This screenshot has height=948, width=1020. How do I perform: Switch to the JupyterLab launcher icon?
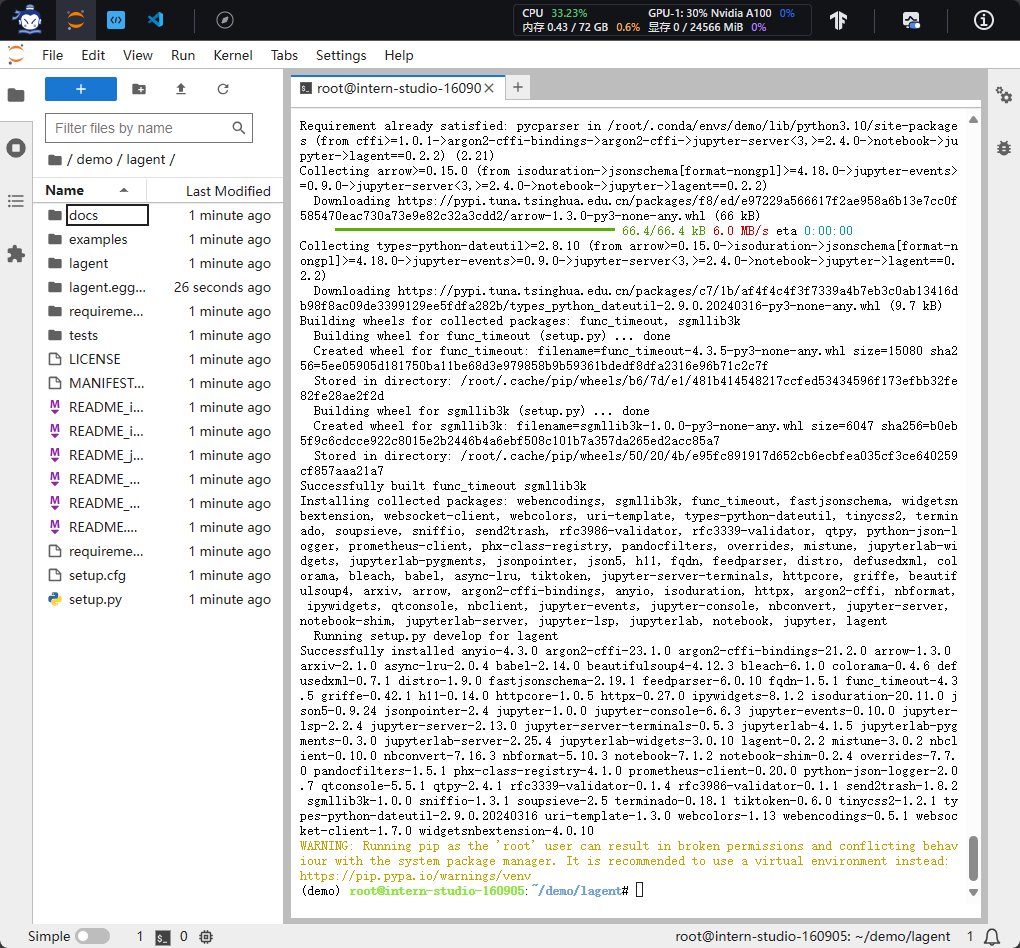click(x=75, y=20)
